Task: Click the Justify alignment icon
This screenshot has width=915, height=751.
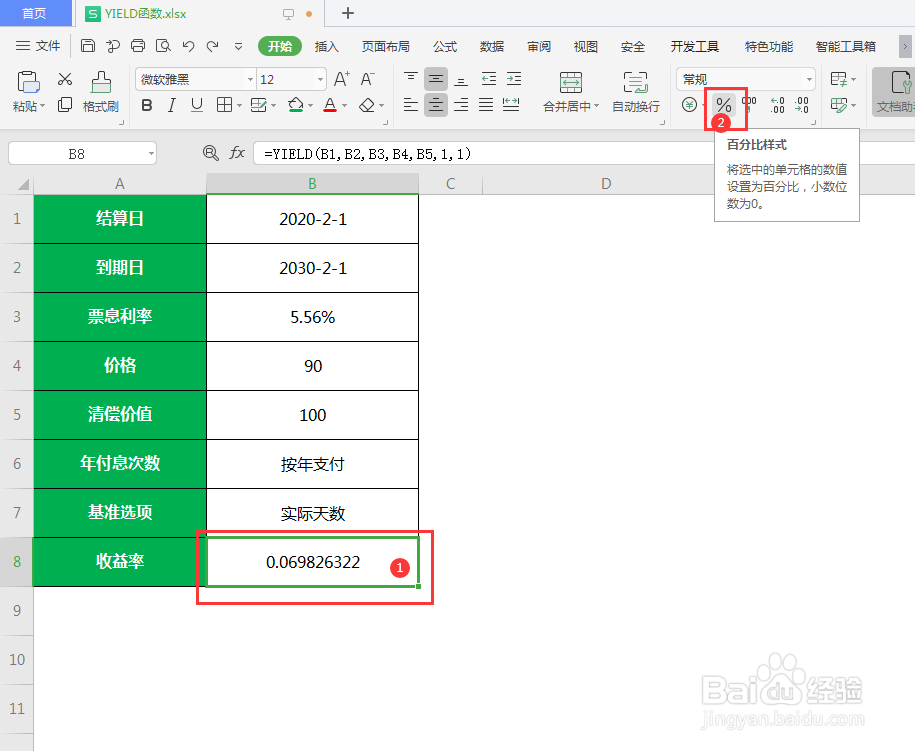Action: pyautogui.click(x=486, y=105)
